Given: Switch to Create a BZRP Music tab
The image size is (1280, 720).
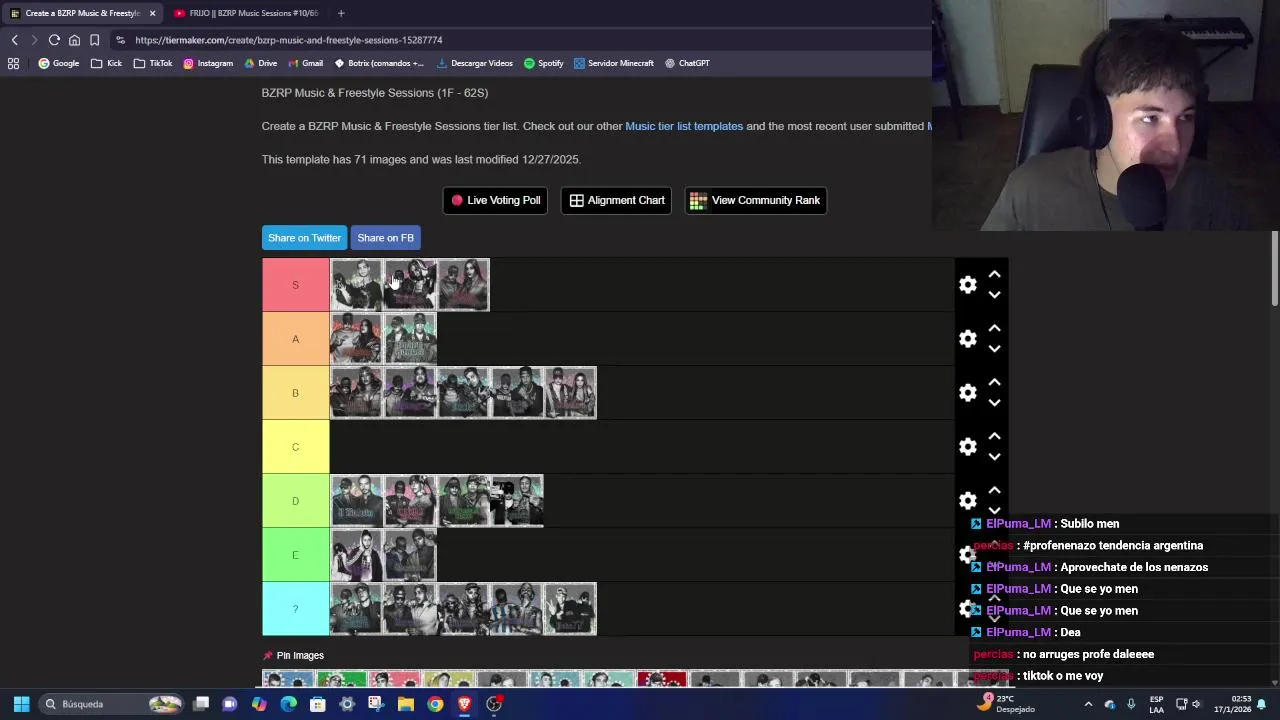Looking at the screenshot, I should [x=80, y=13].
